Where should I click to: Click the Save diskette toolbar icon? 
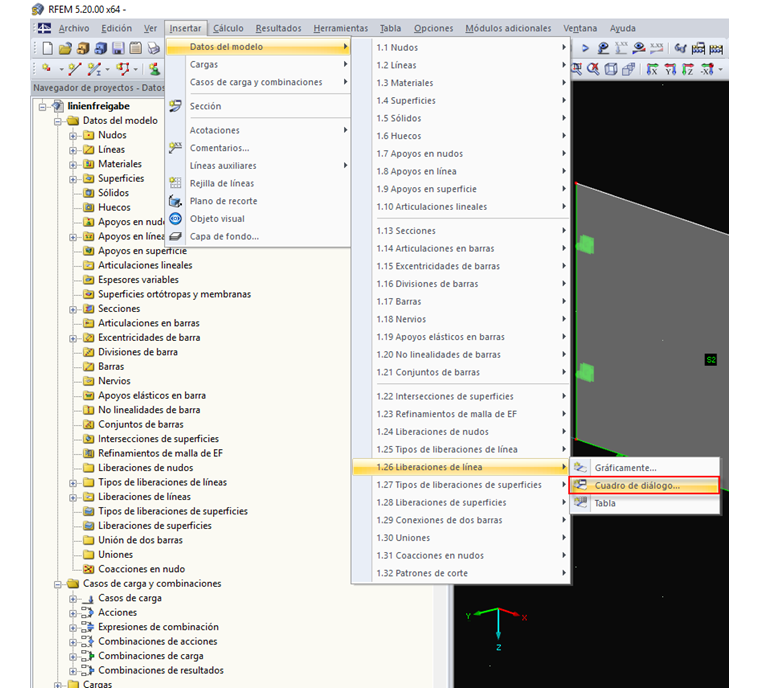point(117,48)
